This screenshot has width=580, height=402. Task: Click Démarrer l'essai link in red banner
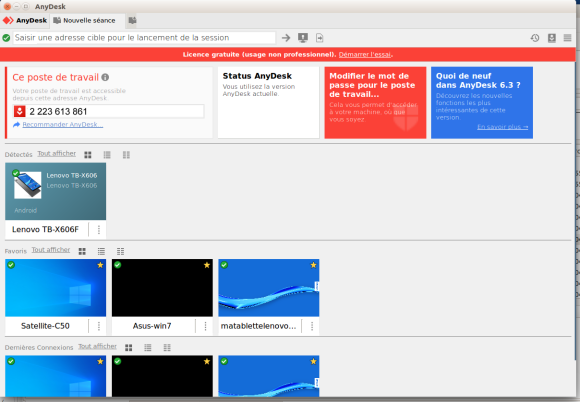click(365, 54)
